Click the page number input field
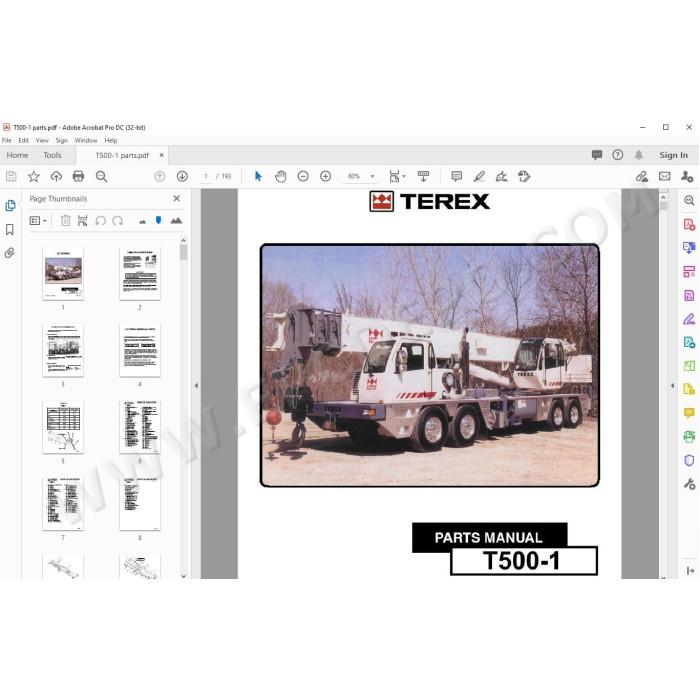Screen dimensions: 700x700 click(206, 176)
